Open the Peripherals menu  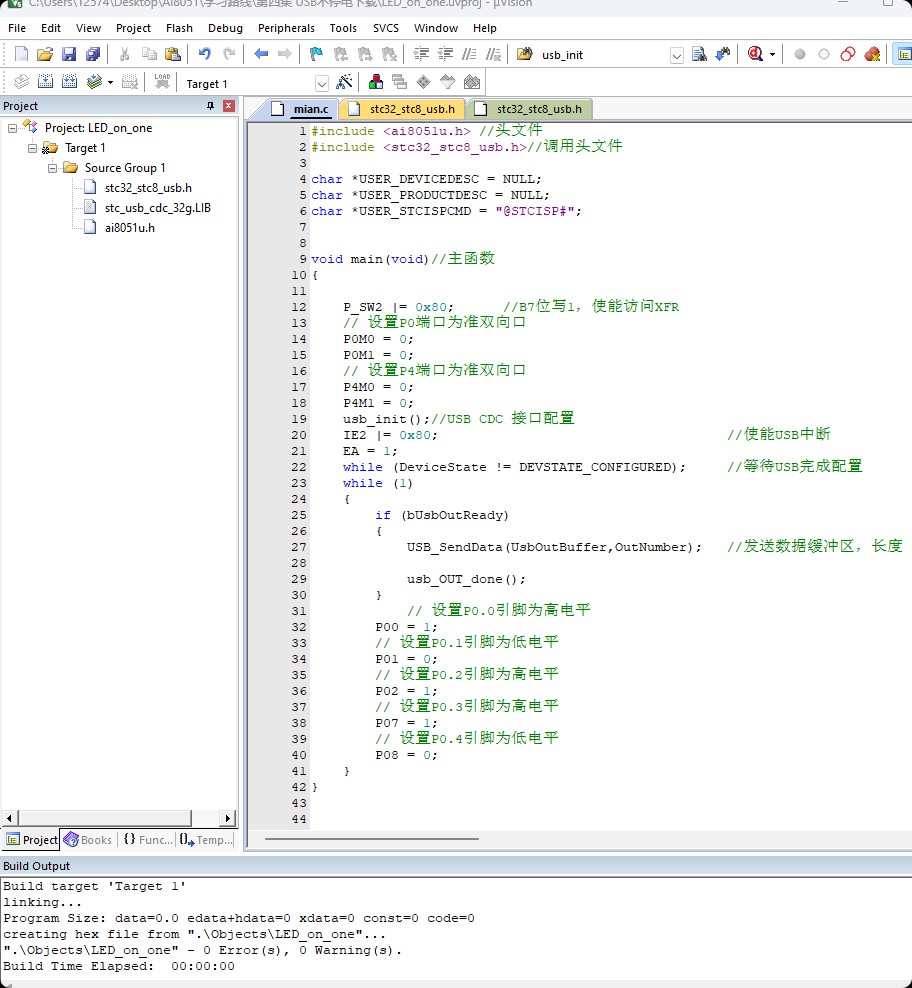tap(286, 28)
